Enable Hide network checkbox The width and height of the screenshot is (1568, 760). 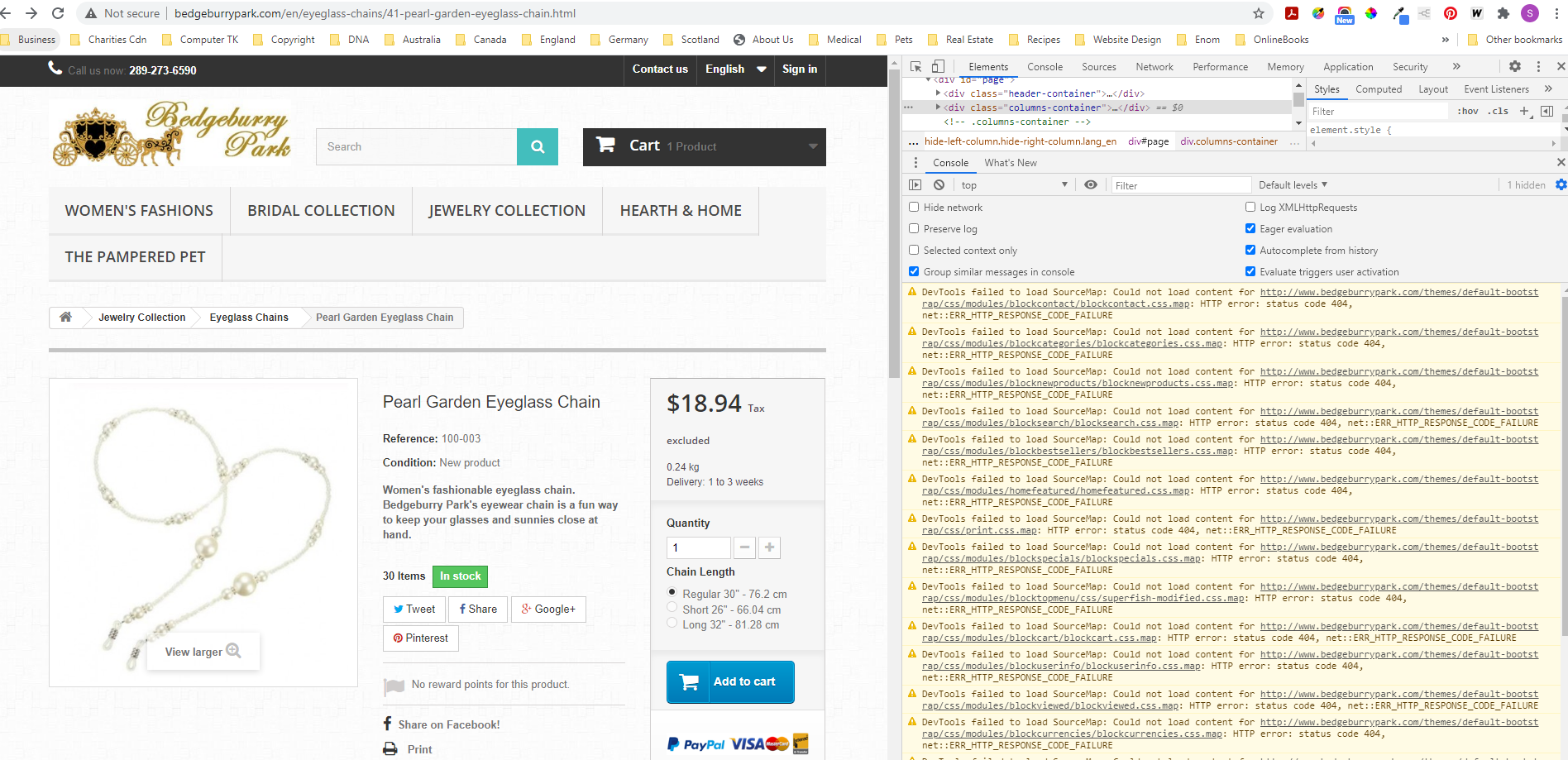click(914, 207)
